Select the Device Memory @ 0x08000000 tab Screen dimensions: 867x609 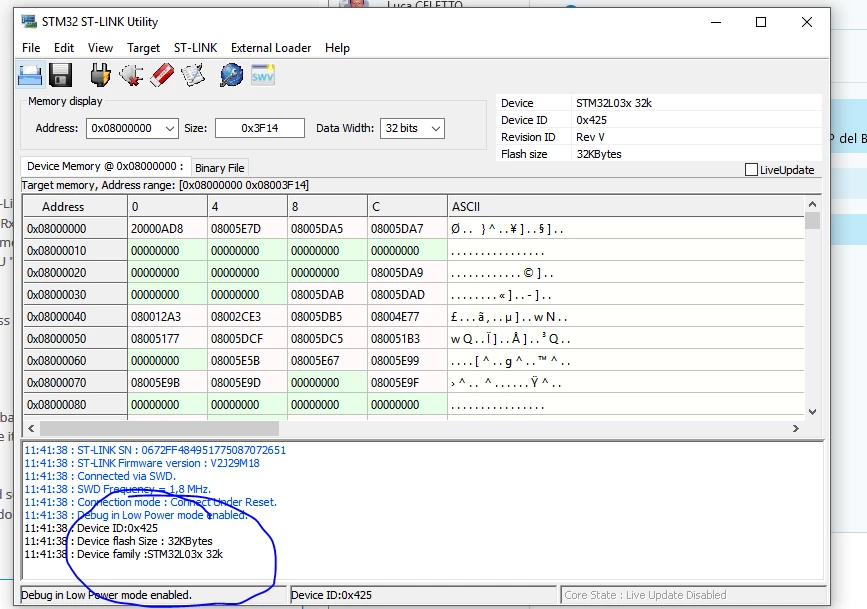[105, 166]
